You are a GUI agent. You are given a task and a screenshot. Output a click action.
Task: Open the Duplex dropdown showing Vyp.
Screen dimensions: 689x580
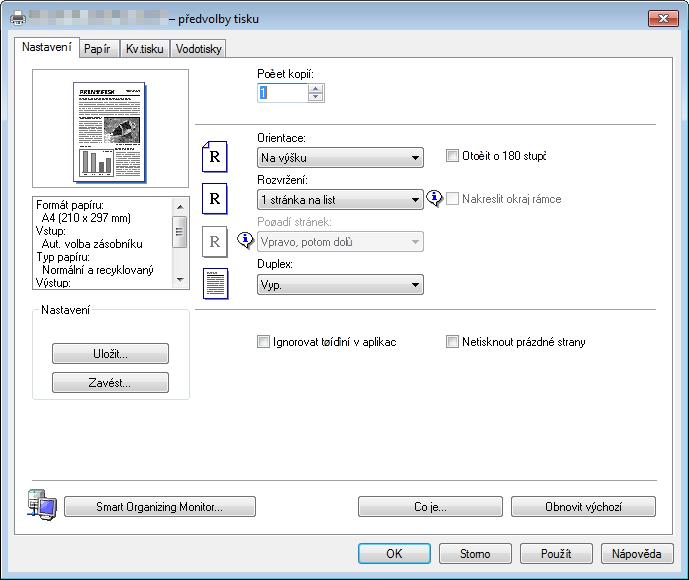[340, 285]
